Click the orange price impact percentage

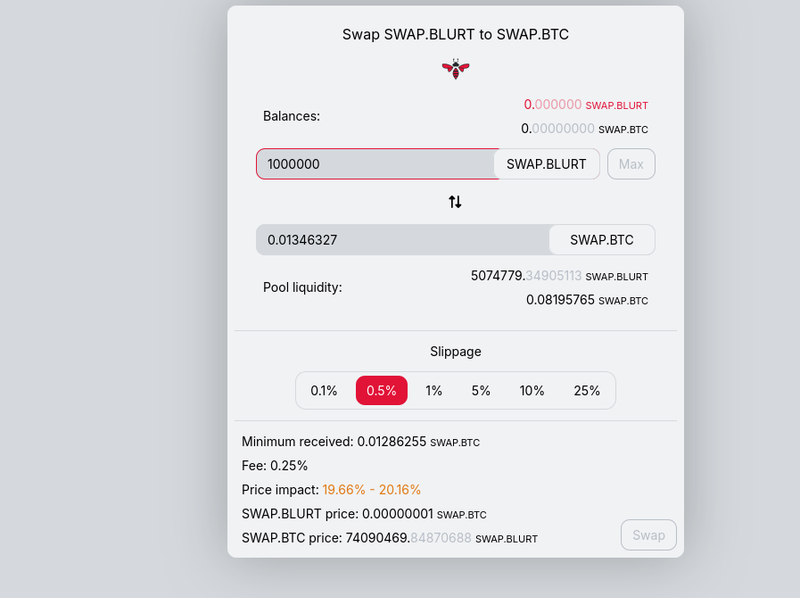coord(371,490)
